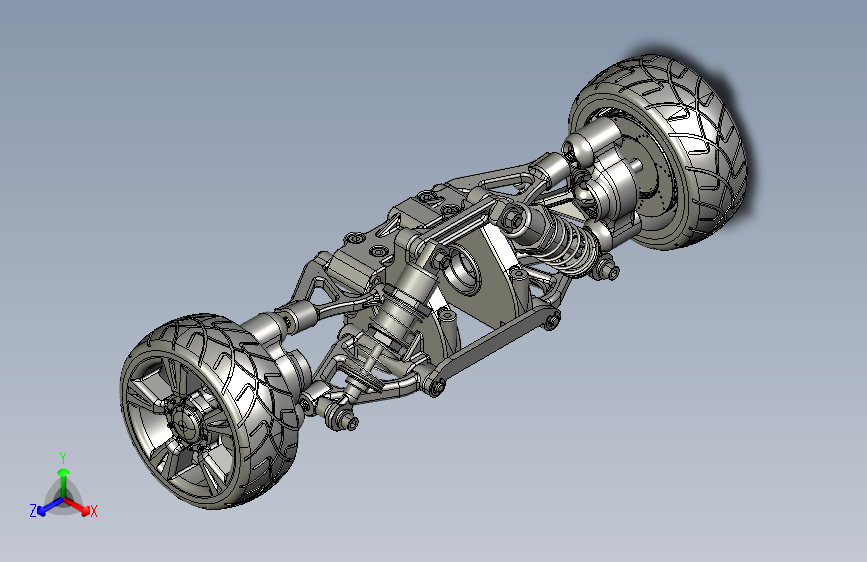Click the red X axis arrow of the triad
867x562 pixels.
(77, 506)
